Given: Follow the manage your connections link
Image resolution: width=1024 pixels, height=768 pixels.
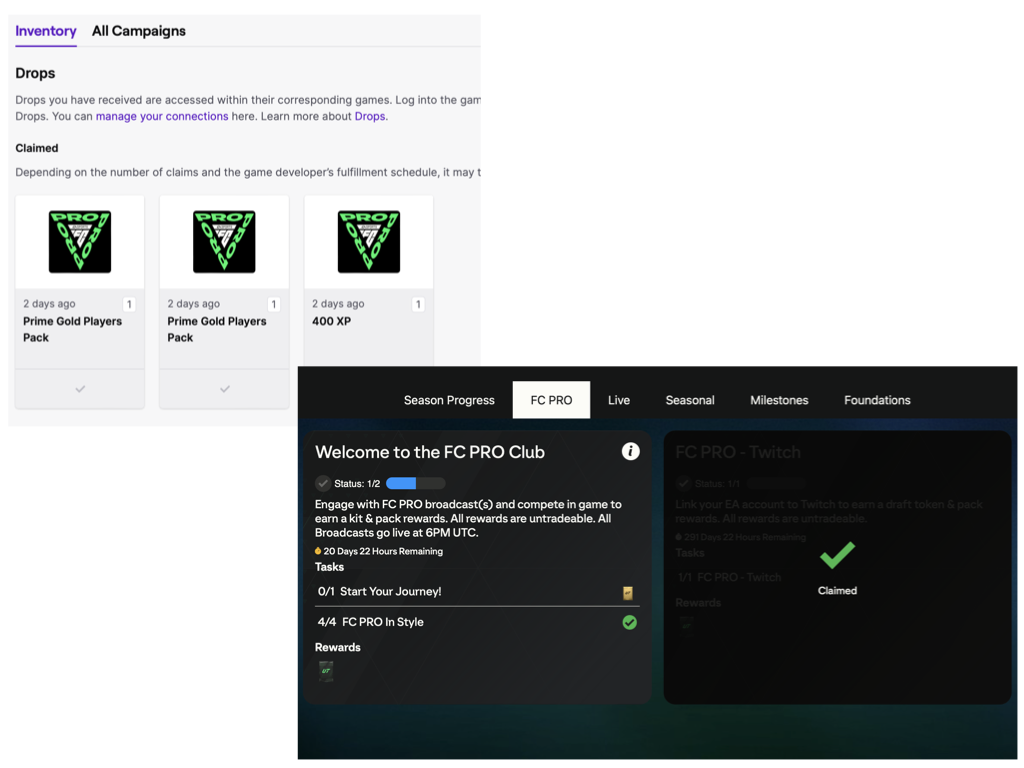Looking at the screenshot, I should click(162, 116).
